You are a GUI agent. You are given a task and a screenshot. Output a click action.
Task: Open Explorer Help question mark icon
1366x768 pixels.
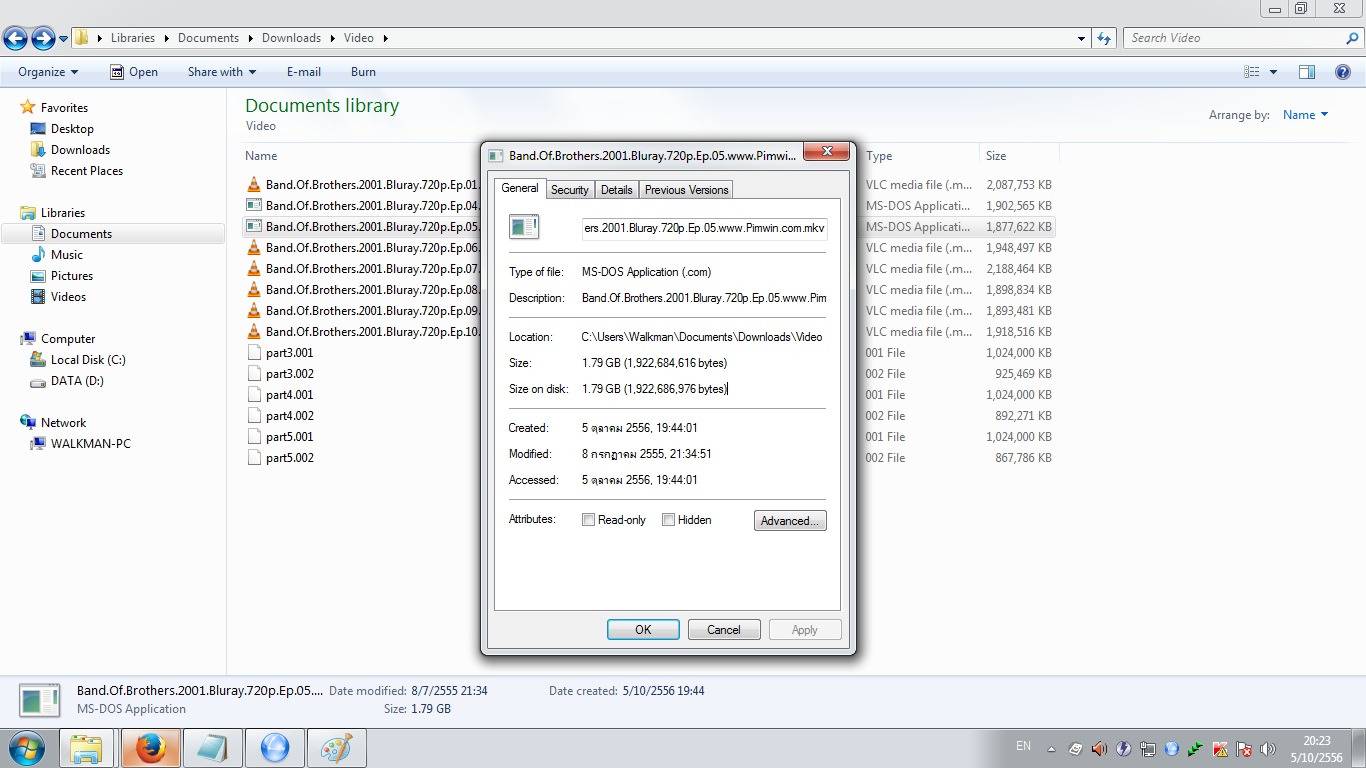pos(1344,72)
